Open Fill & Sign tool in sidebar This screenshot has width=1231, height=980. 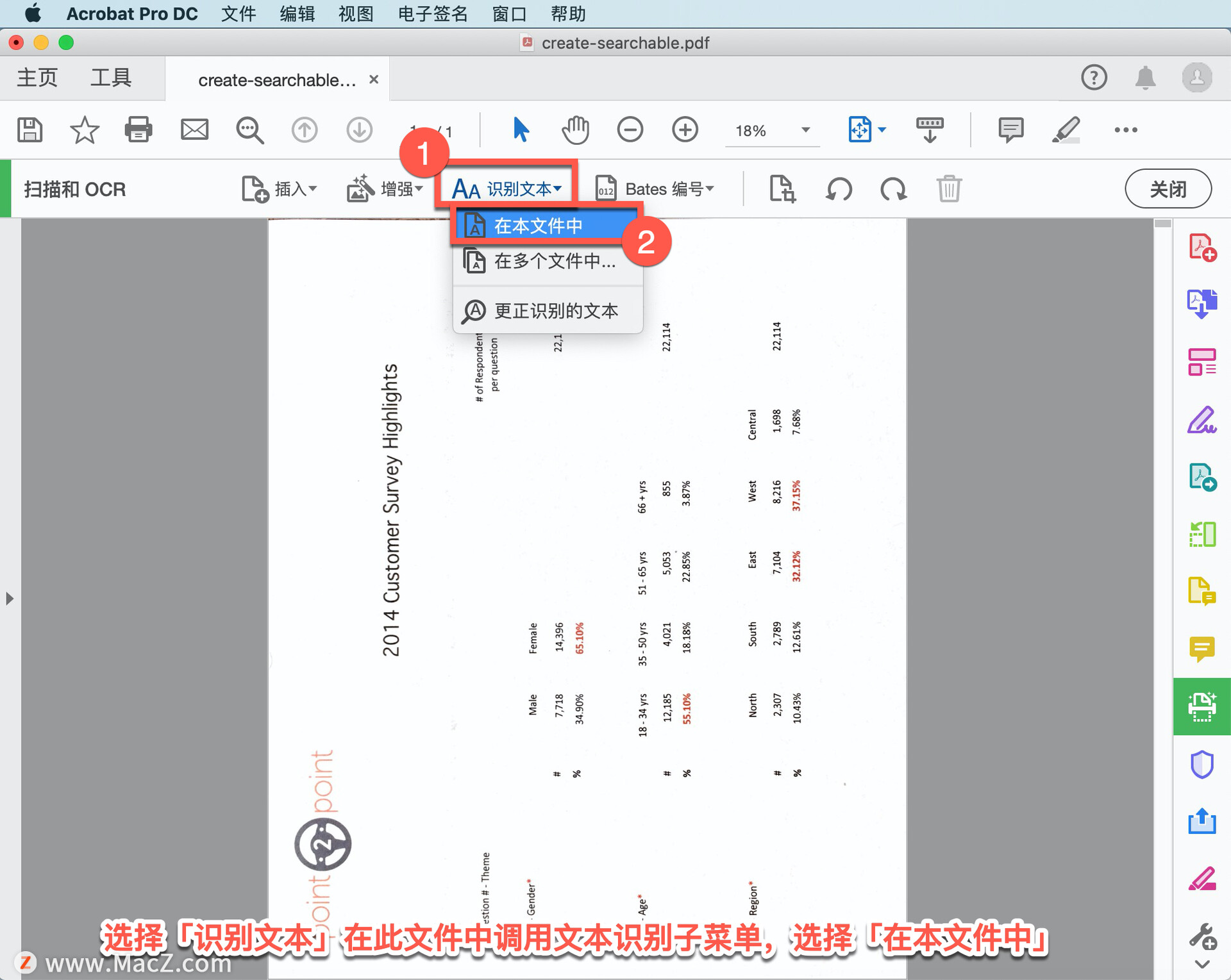click(x=1202, y=420)
